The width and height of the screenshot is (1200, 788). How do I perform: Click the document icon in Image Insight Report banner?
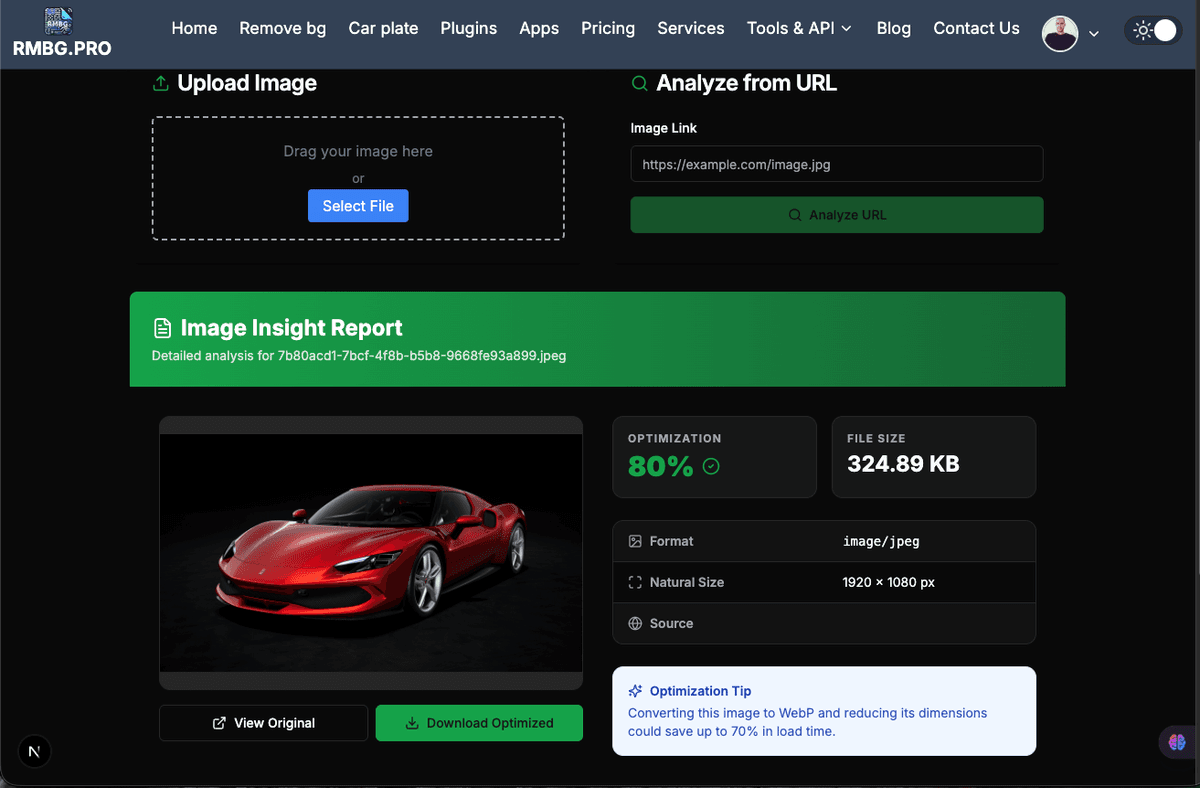[162, 327]
